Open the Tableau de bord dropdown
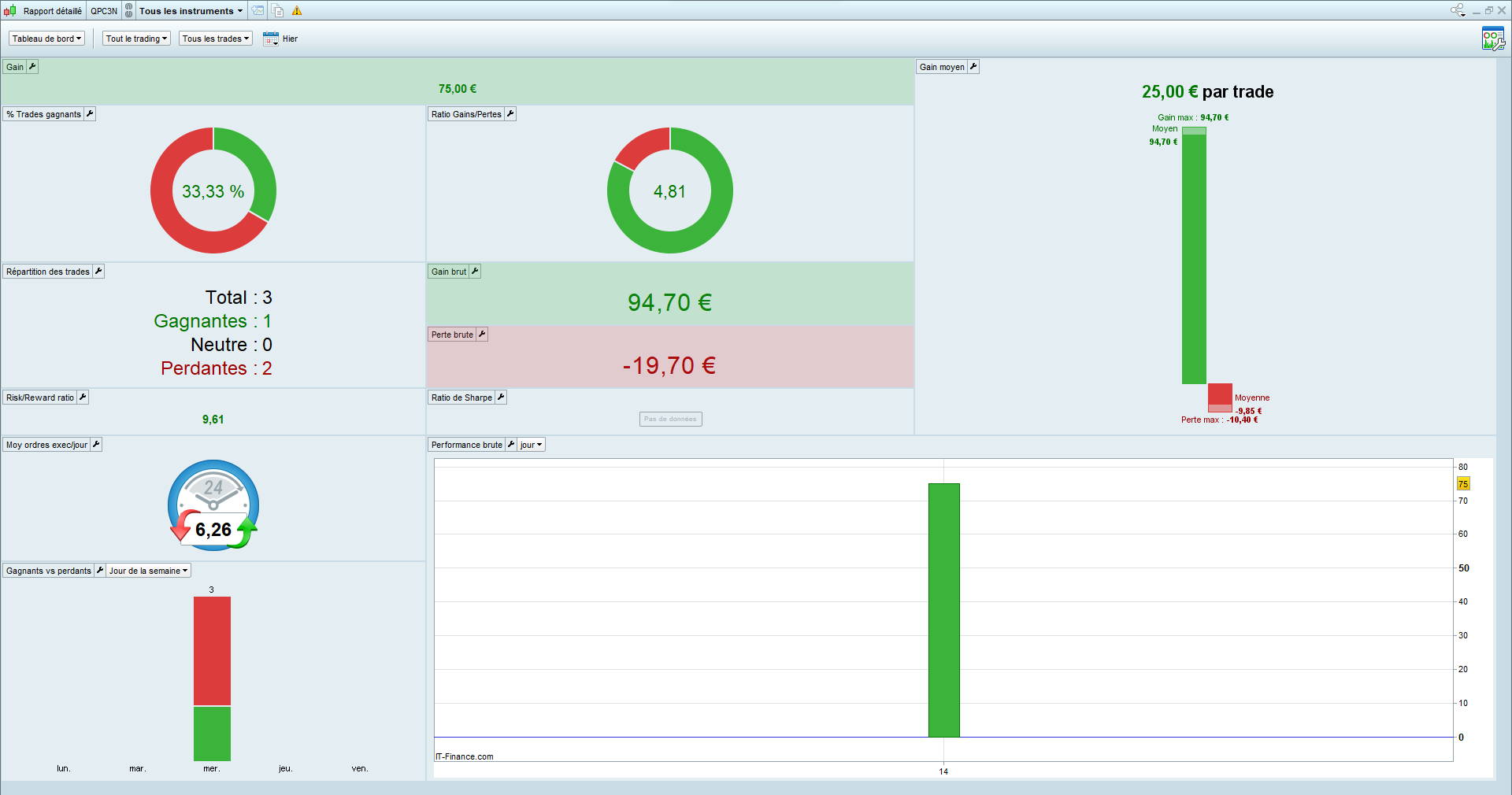Image resolution: width=1512 pixels, height=795 pixels. click(x=47, y=39)
